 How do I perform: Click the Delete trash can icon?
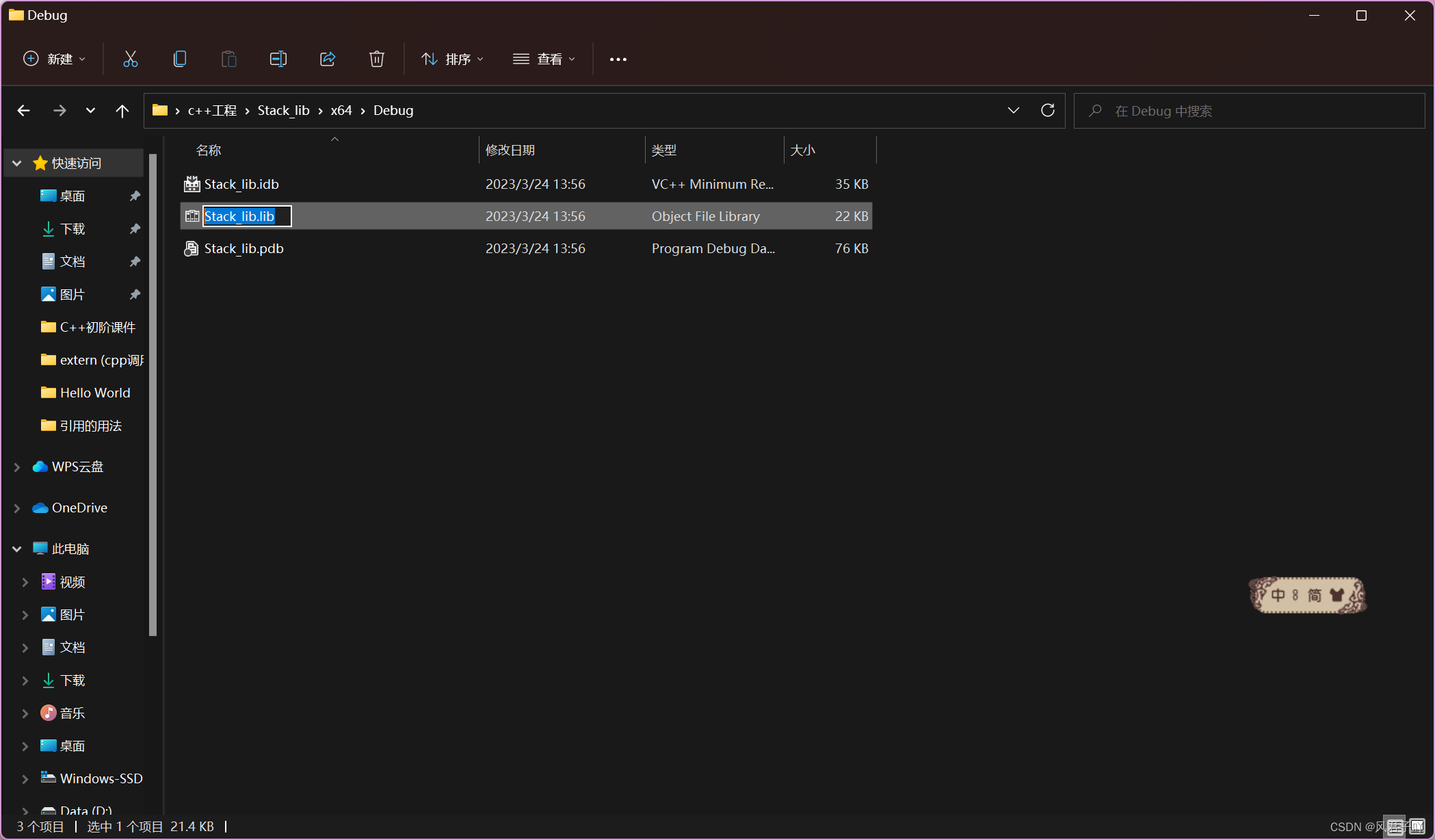376,59
